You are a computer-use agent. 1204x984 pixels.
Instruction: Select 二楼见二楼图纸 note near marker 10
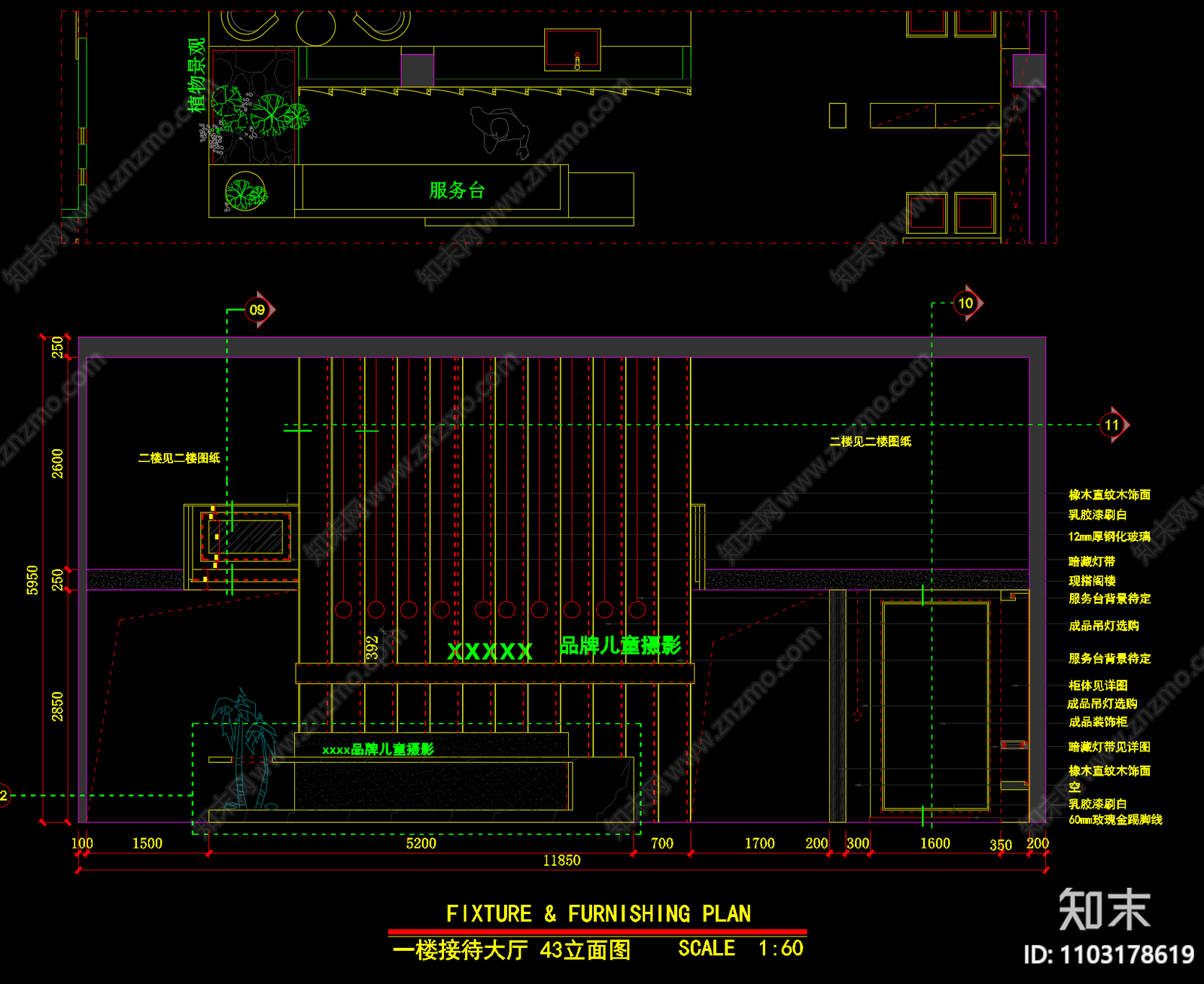click(x=871, y=442)
